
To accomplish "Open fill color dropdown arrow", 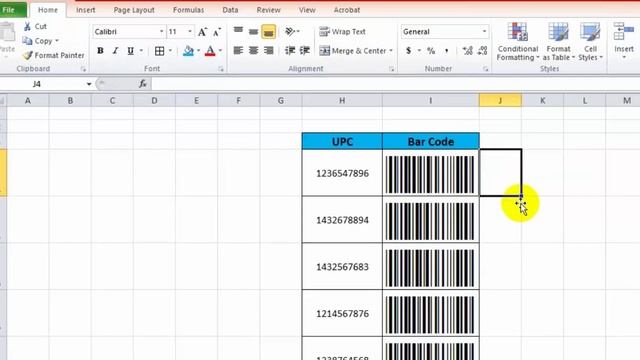I will (198, 51).
